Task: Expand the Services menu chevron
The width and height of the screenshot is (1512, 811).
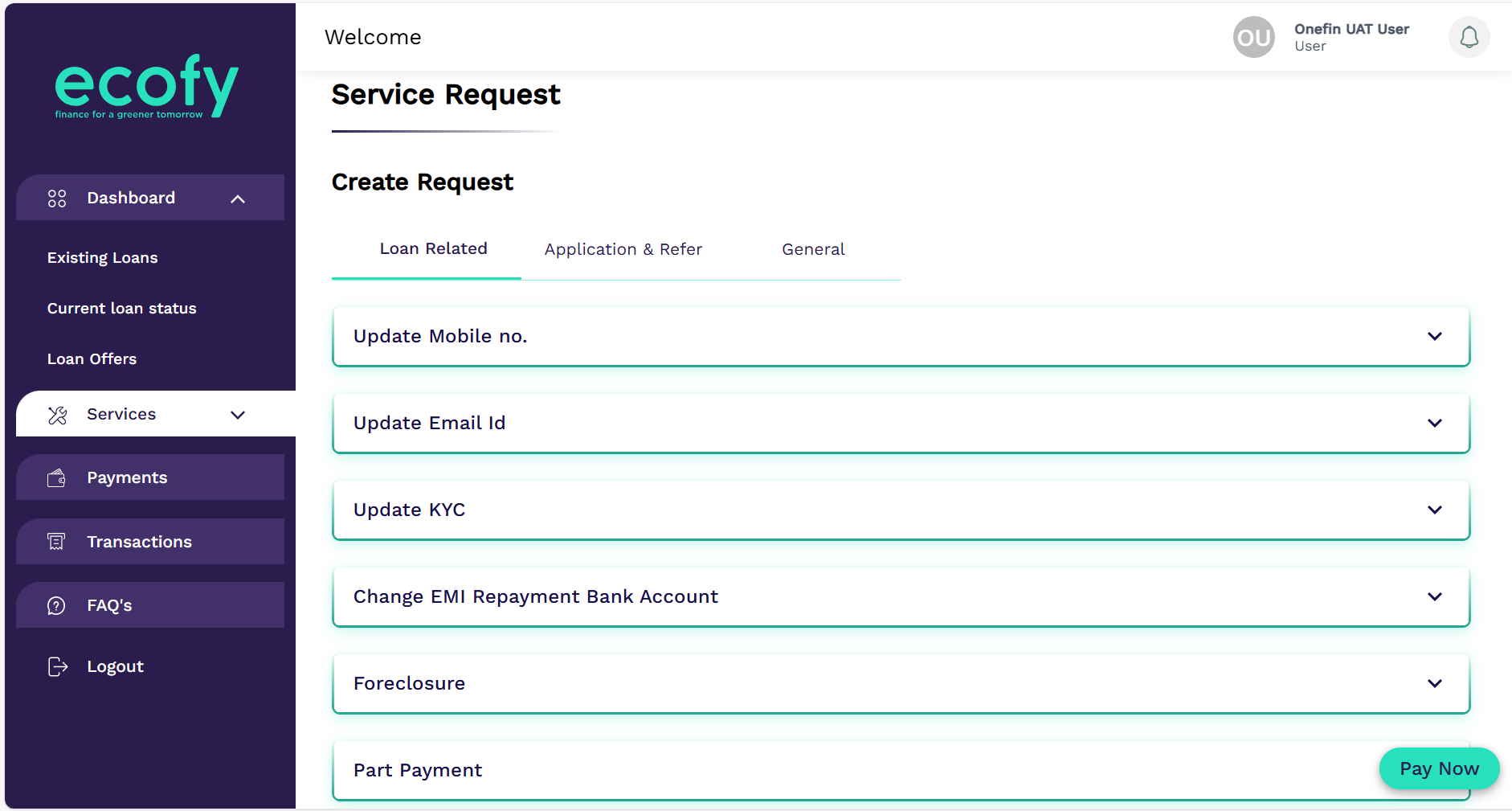Action: pyautogui.click(x=238, y=415)
